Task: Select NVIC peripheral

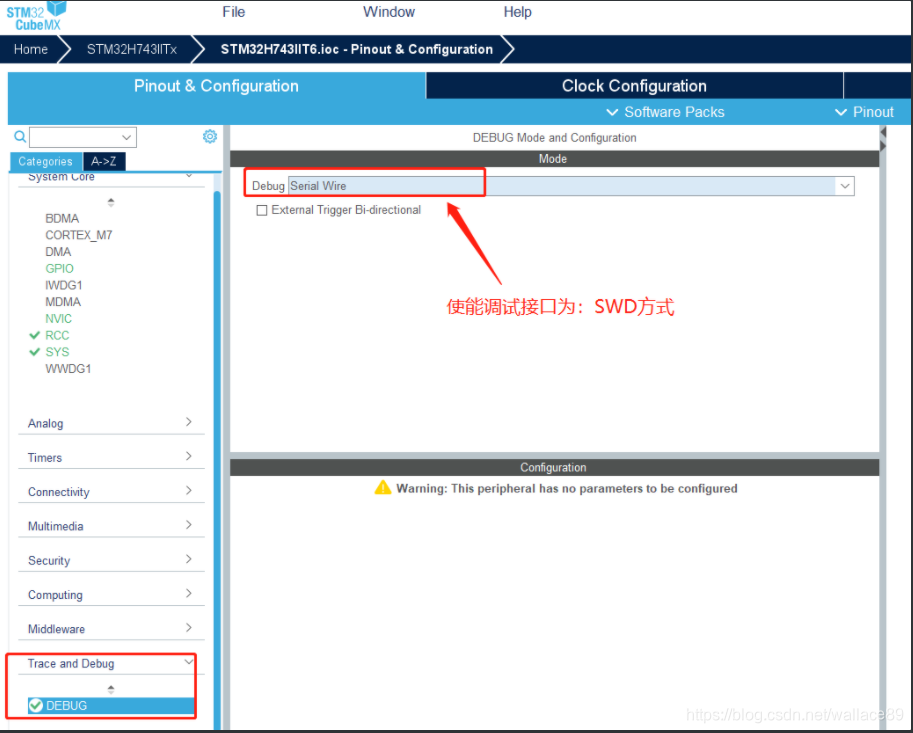Action: [x=59, y=318]
